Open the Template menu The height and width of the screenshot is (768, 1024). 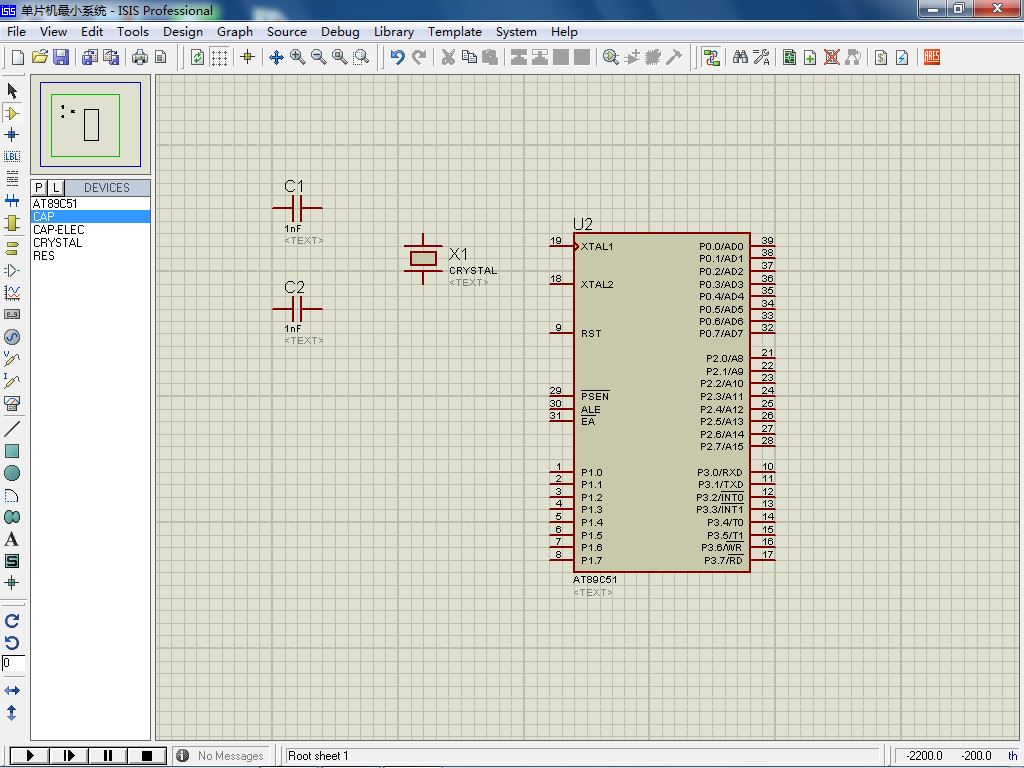click(x=455, y=31)
